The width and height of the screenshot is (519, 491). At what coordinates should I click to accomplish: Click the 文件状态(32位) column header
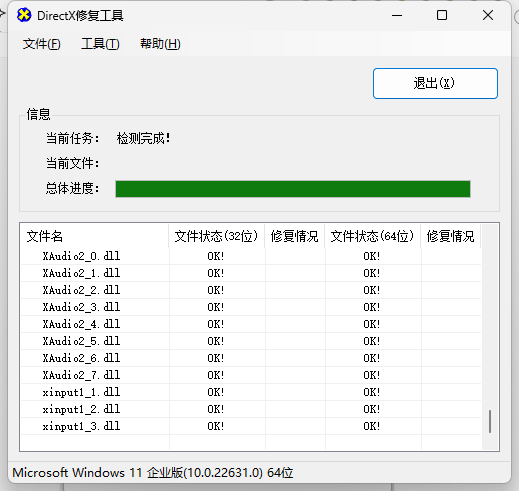pos(217,236)
